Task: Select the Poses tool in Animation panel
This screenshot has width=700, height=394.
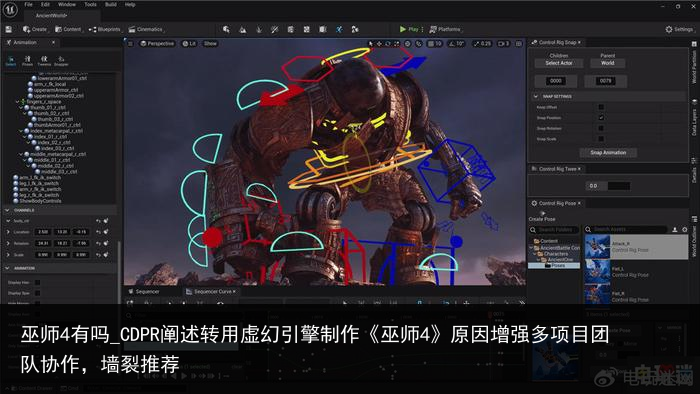Action: (28, 60)
